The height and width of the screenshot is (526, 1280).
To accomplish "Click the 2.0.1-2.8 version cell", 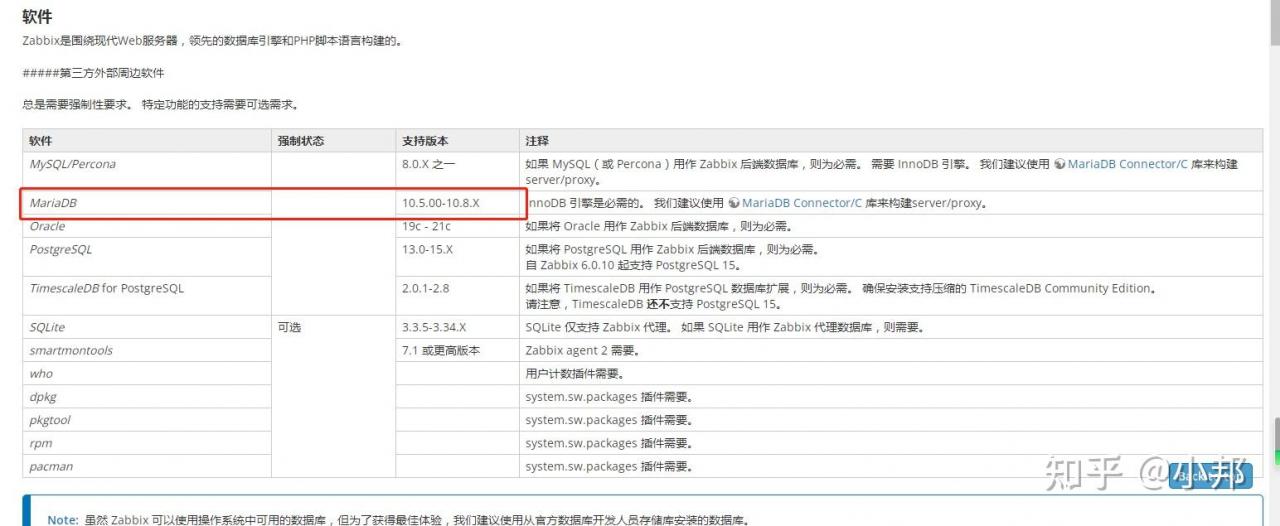I will (457, 296).
